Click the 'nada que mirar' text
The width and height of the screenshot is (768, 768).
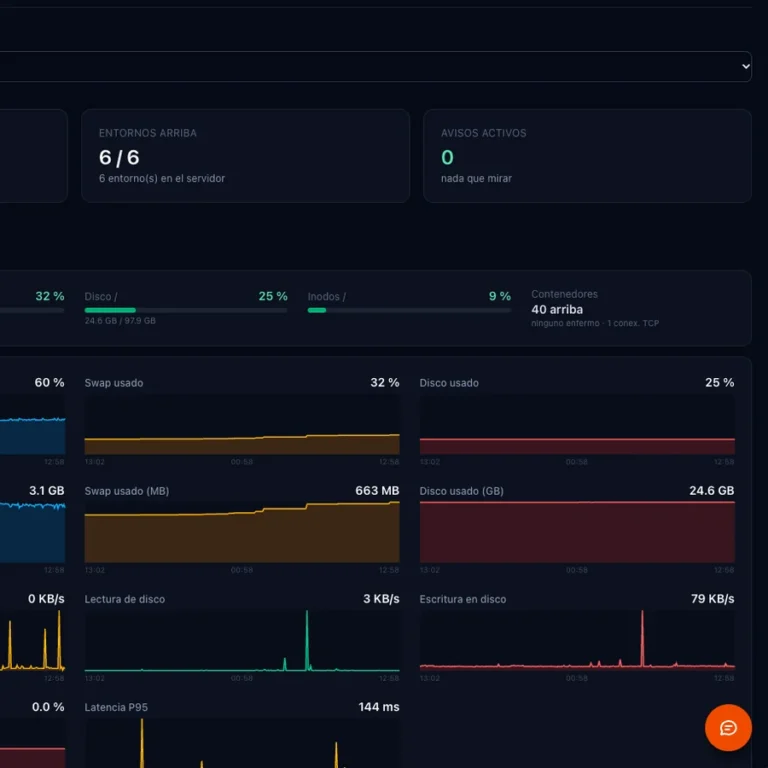click(x=476, y=178)
